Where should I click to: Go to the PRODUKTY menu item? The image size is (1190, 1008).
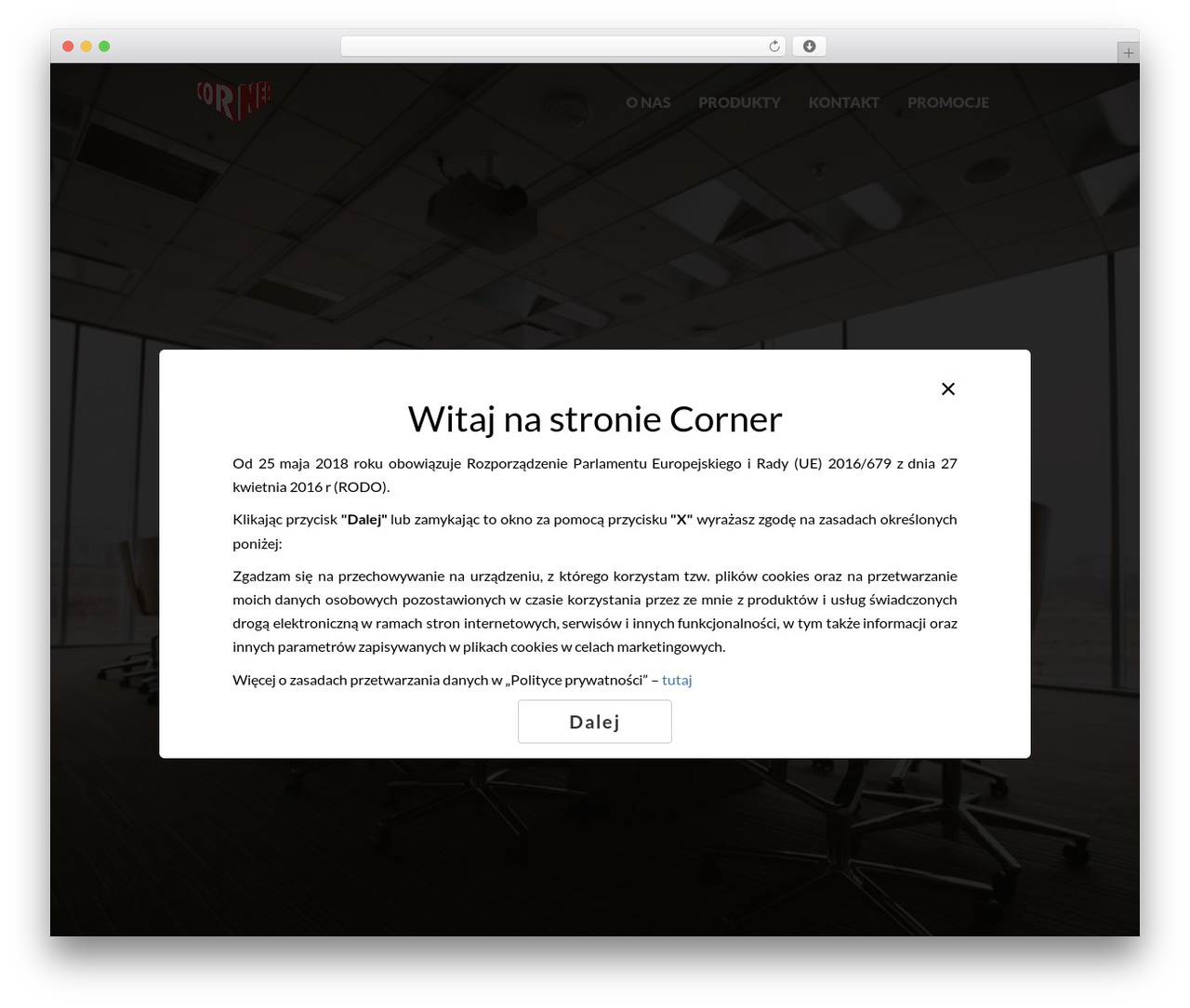click(x=739, y=102)
